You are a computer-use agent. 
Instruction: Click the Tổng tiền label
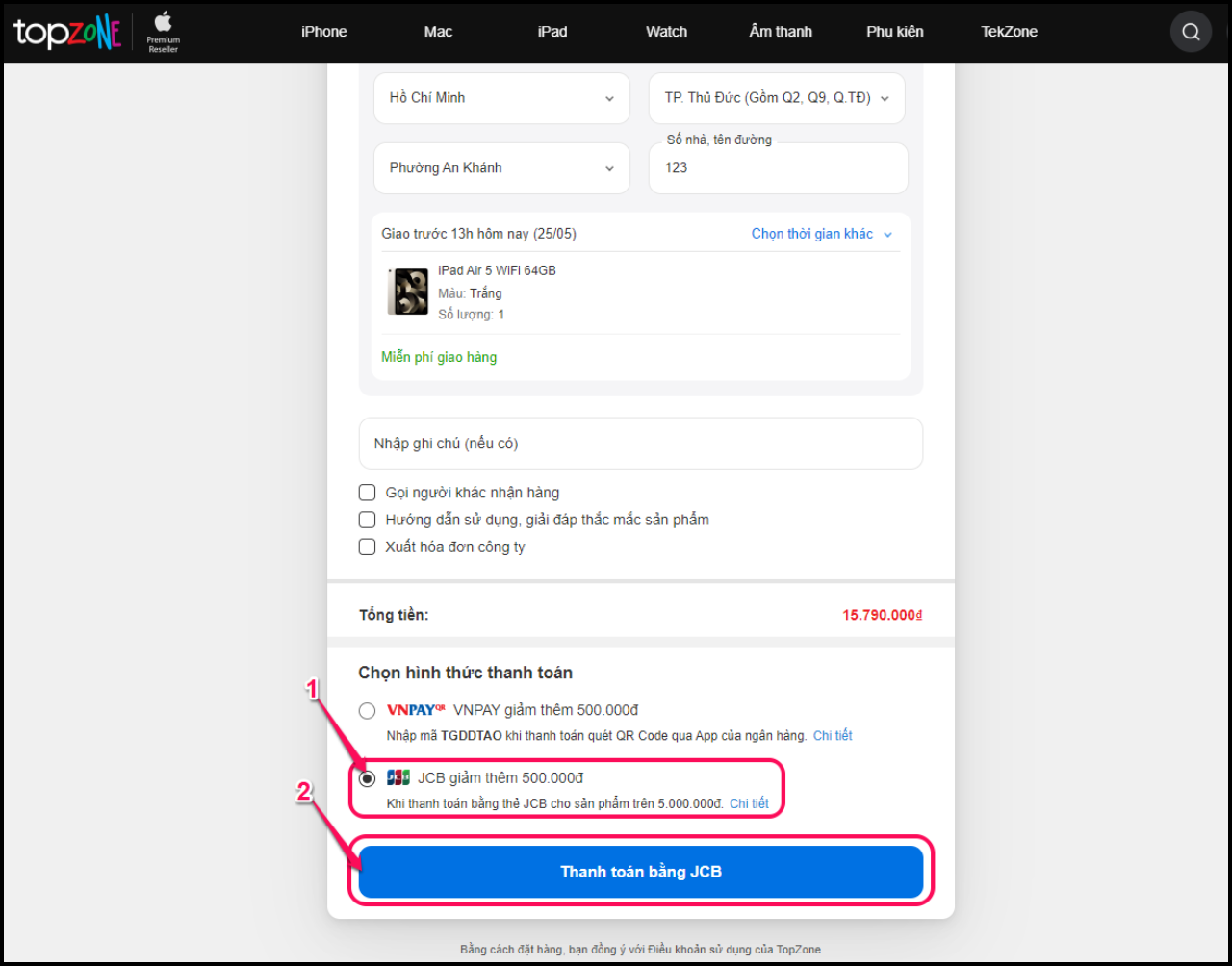tap(394, 615)
